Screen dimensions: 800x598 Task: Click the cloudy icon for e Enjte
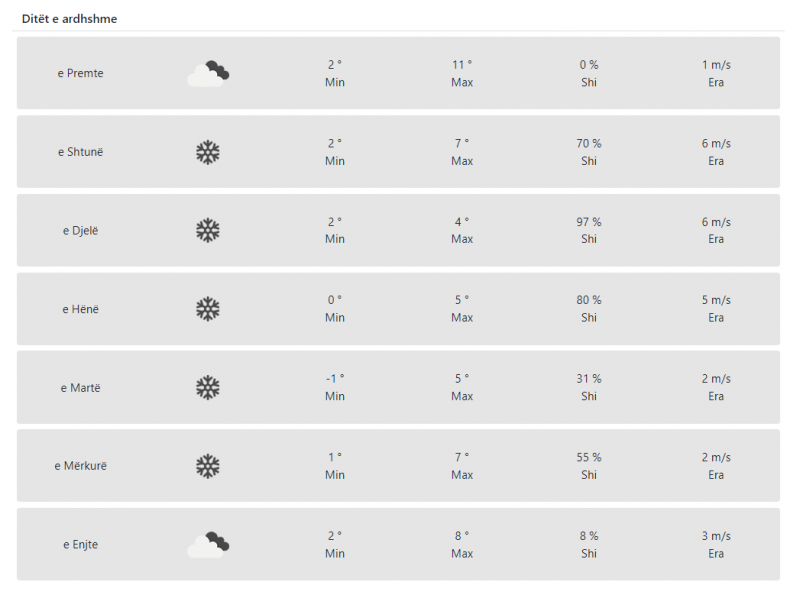coord(208,545)
